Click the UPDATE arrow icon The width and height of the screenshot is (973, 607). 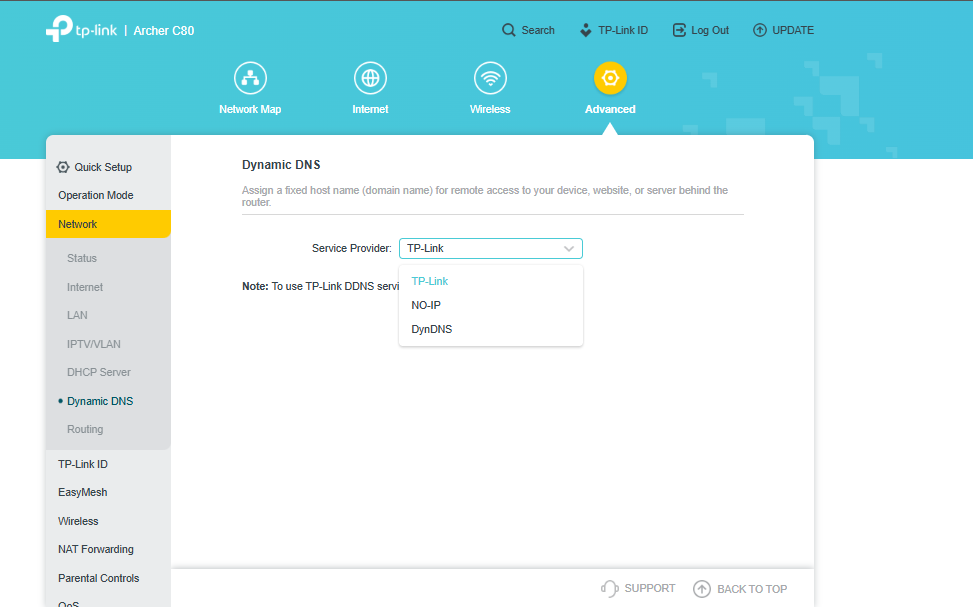[x=760, y=30]
